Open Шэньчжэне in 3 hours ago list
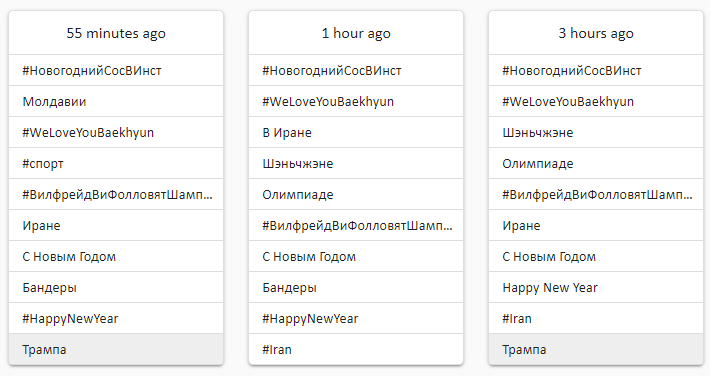710x376 pixels. pos(596,133)
